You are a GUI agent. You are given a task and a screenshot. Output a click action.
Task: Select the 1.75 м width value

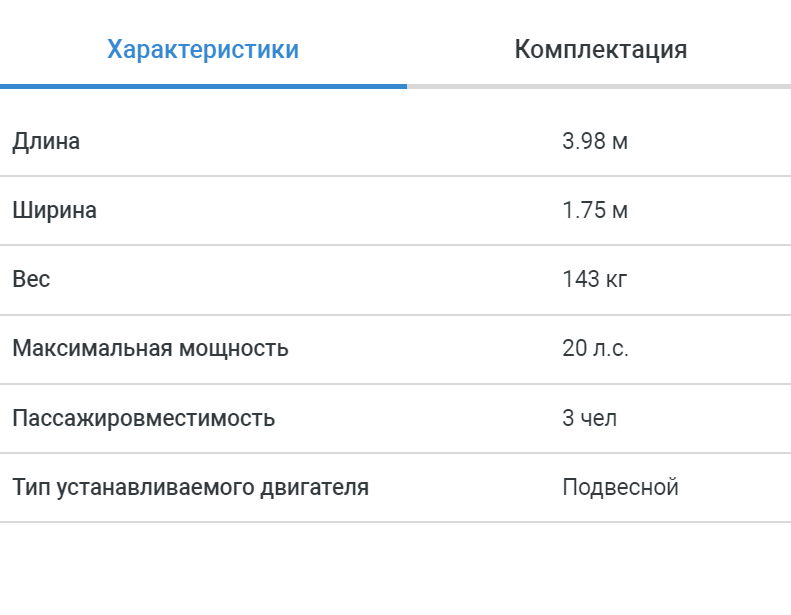pos(595,211)
